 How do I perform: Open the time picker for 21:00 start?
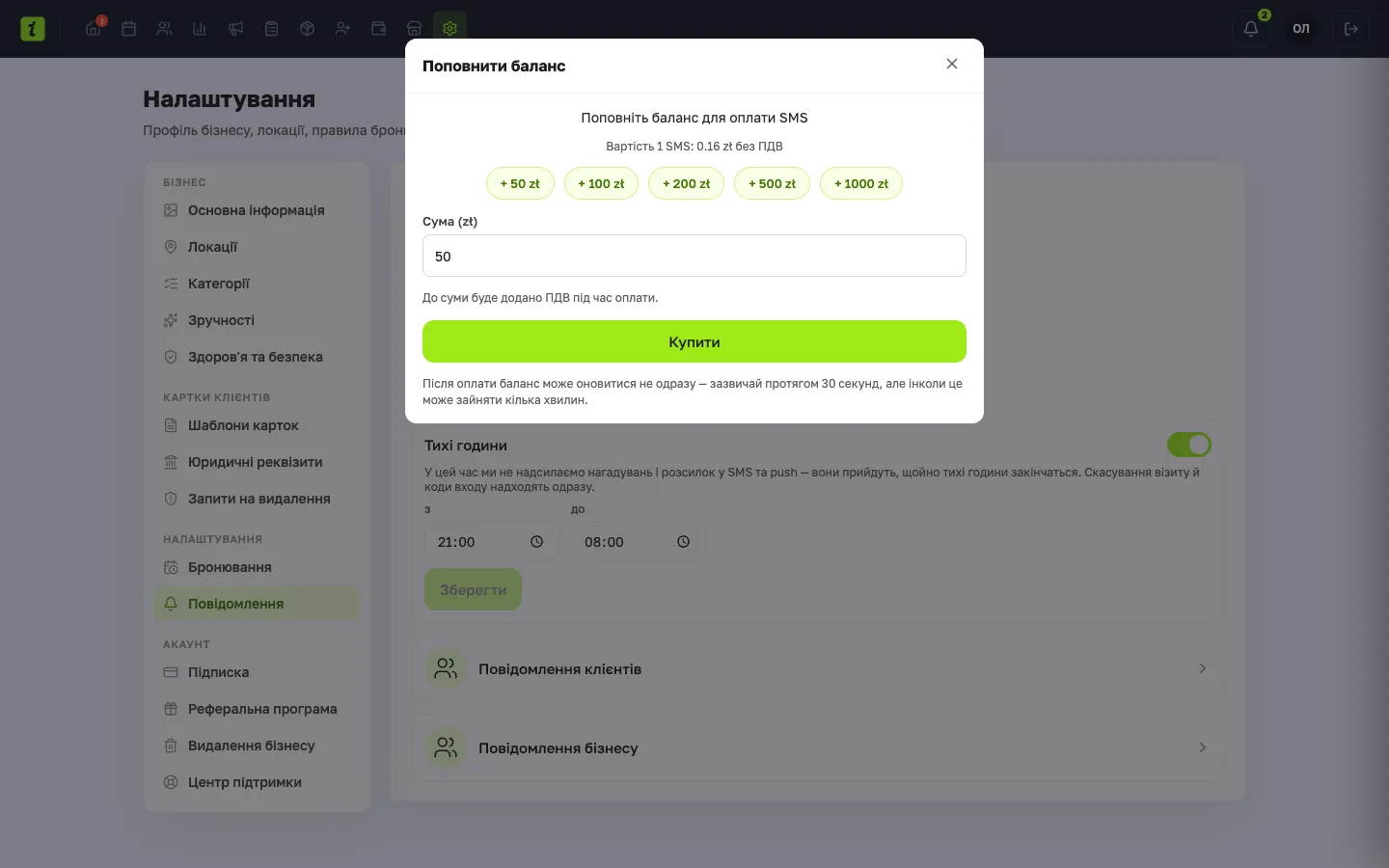tap(537, 542)
